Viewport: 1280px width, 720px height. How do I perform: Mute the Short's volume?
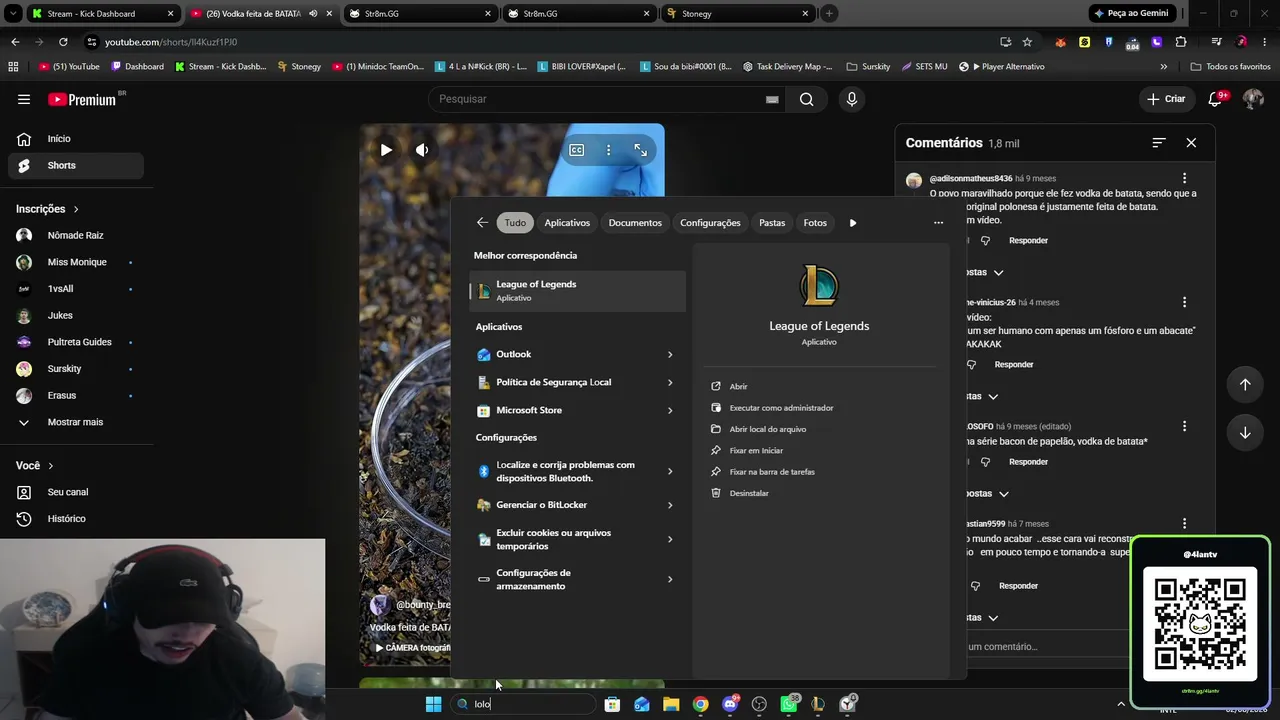(x=422, y=150)
